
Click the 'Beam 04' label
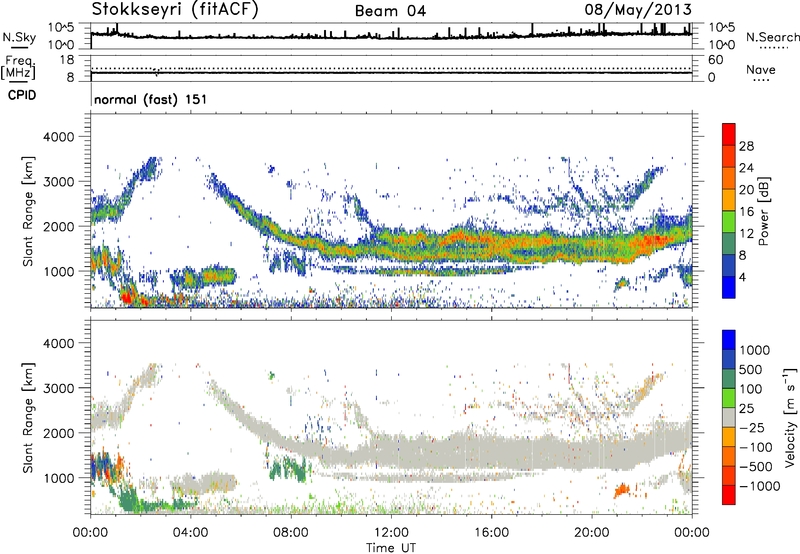point(390,11)
